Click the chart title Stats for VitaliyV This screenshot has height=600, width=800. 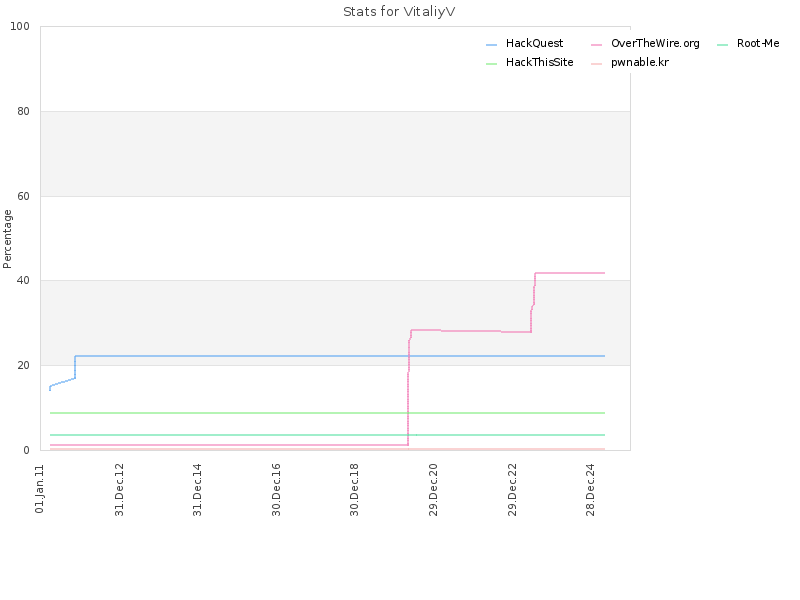coord(399,12)
